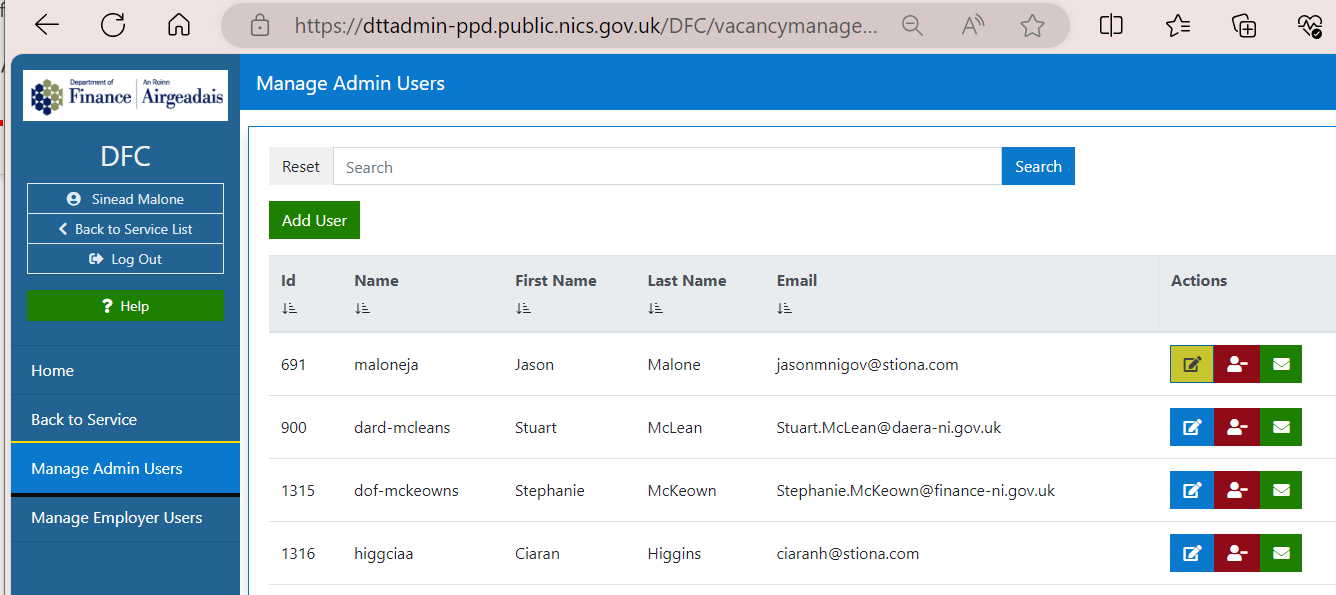This screenshot has width=1336, height=595.
Task: Remove user dard-mcleans via the red icon
Action: pos(1237,427)
